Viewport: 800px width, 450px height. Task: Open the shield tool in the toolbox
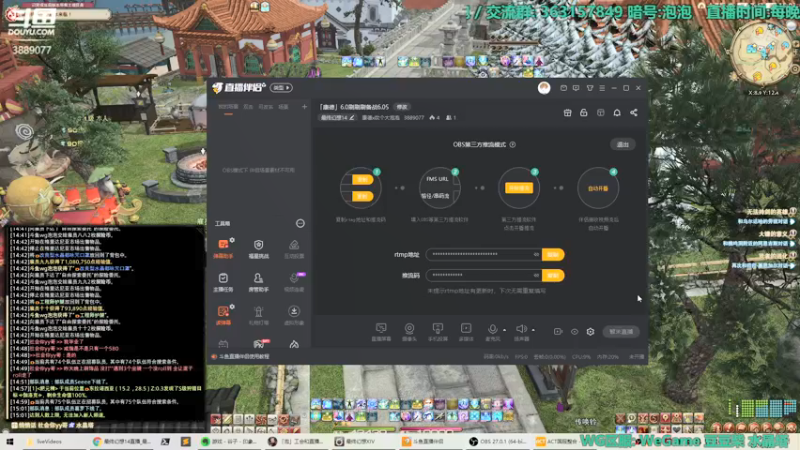259,248
